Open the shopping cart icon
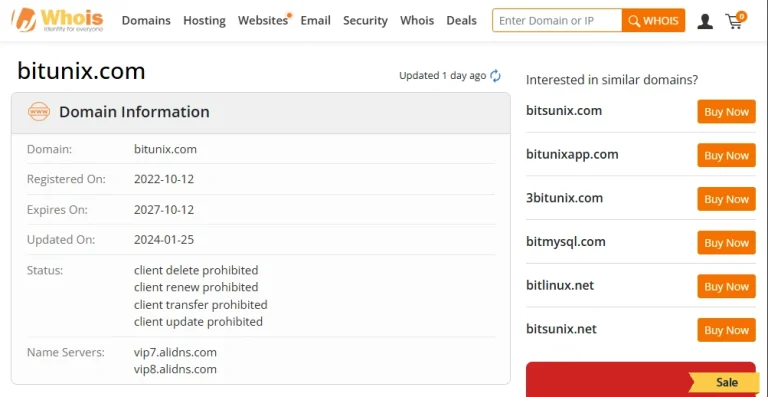The image size is (768, 397). (735, 21)
